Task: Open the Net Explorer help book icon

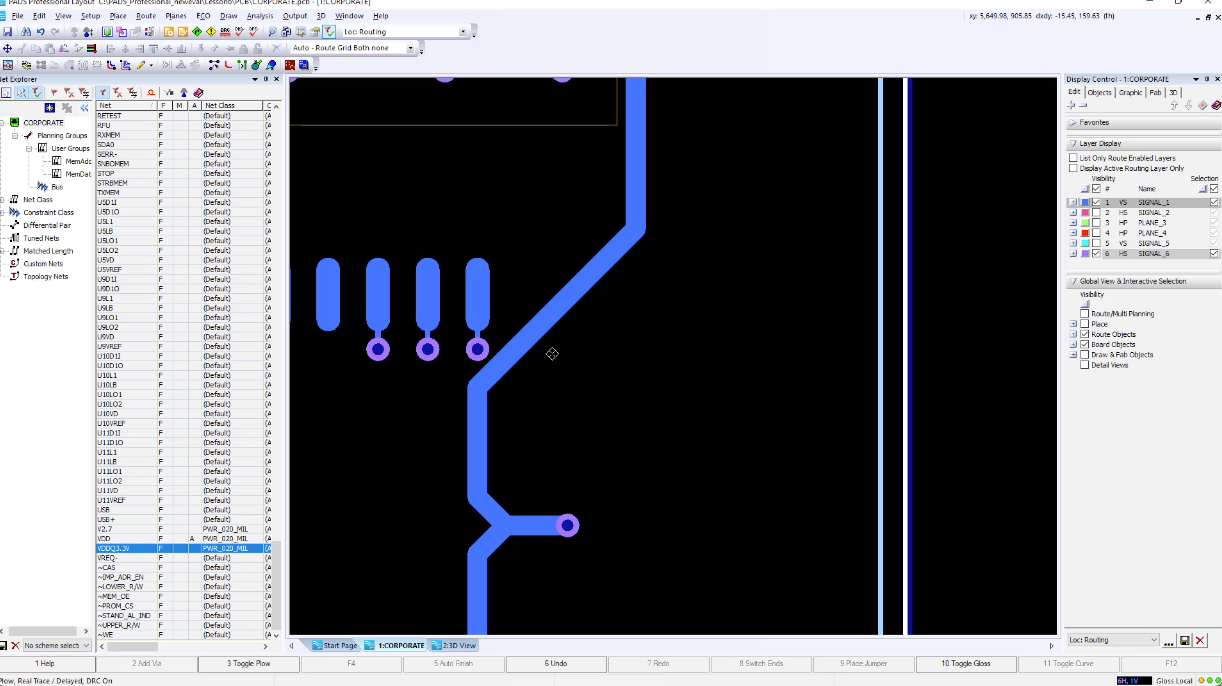Action: (199, 93)
